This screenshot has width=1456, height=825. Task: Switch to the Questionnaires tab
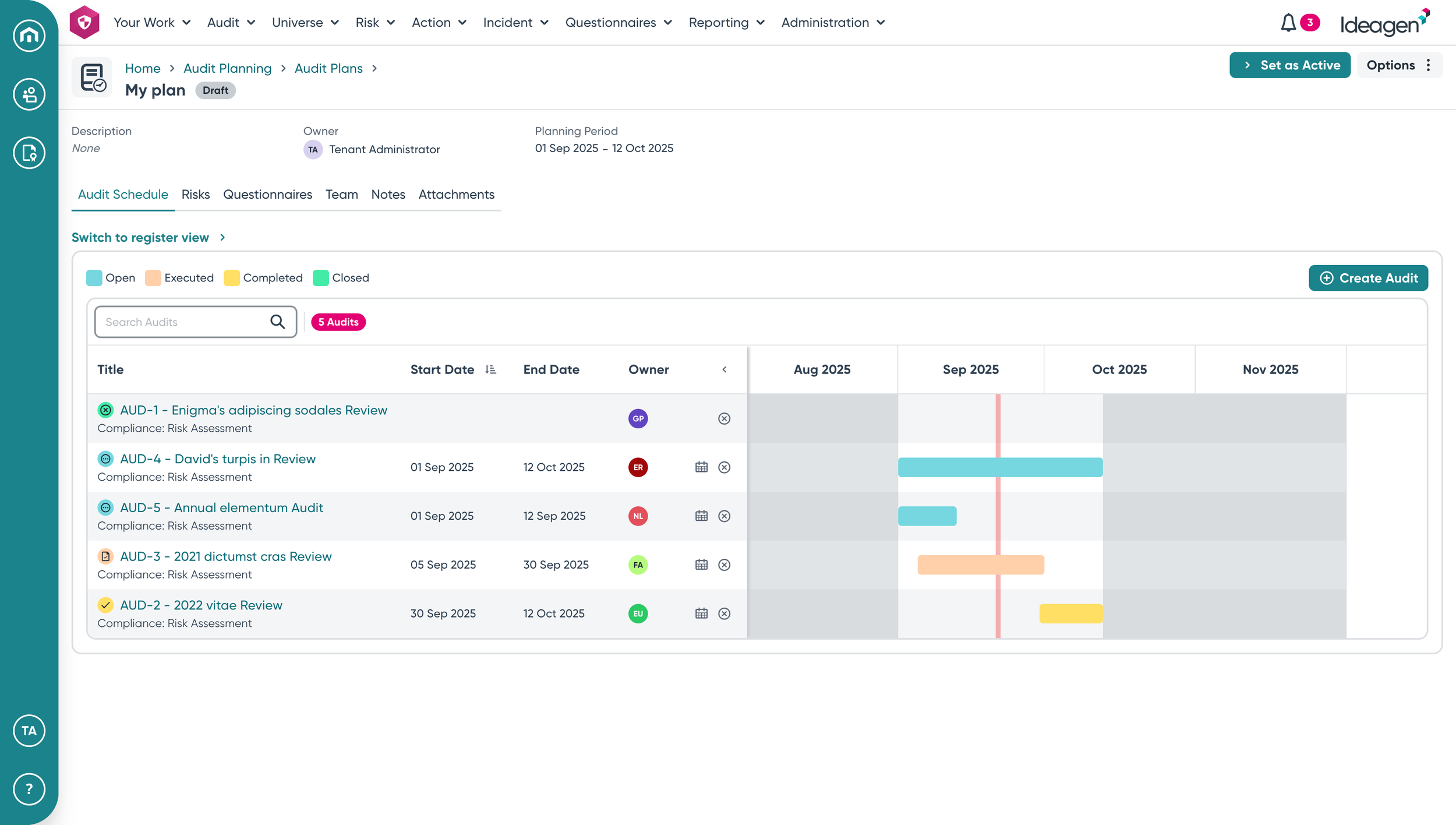[x=267, y=195]
